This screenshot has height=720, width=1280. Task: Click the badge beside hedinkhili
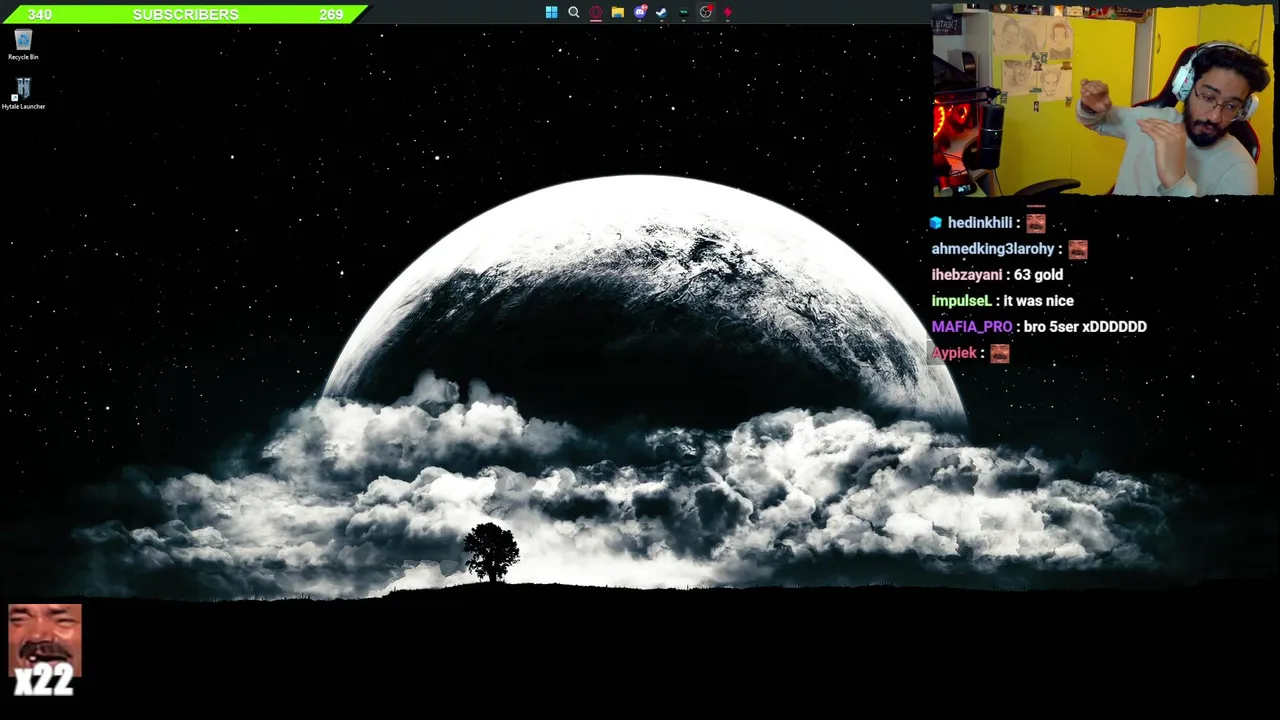(x=936, y=223)
